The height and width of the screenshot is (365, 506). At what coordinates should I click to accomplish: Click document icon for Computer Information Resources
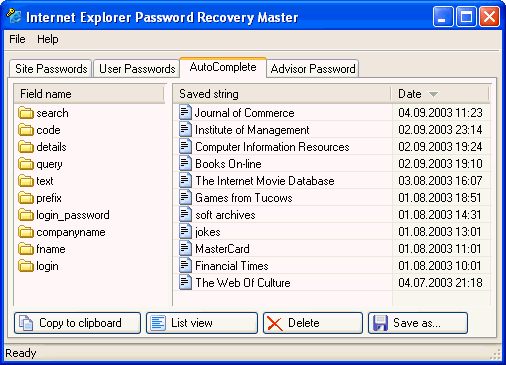tap(185, 146)
